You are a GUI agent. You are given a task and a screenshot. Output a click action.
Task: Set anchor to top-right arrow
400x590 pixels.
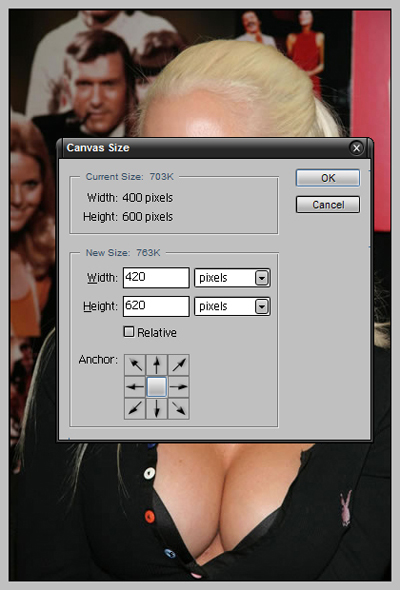tap(179, 365)
